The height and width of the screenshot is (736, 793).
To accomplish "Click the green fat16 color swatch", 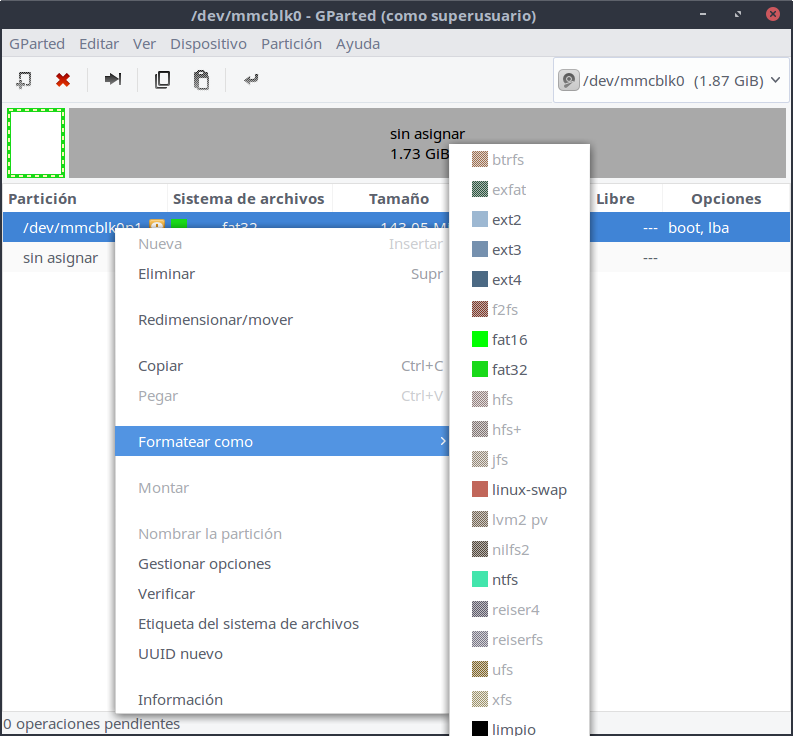I will pyautogui.click(x=479, y=340).
